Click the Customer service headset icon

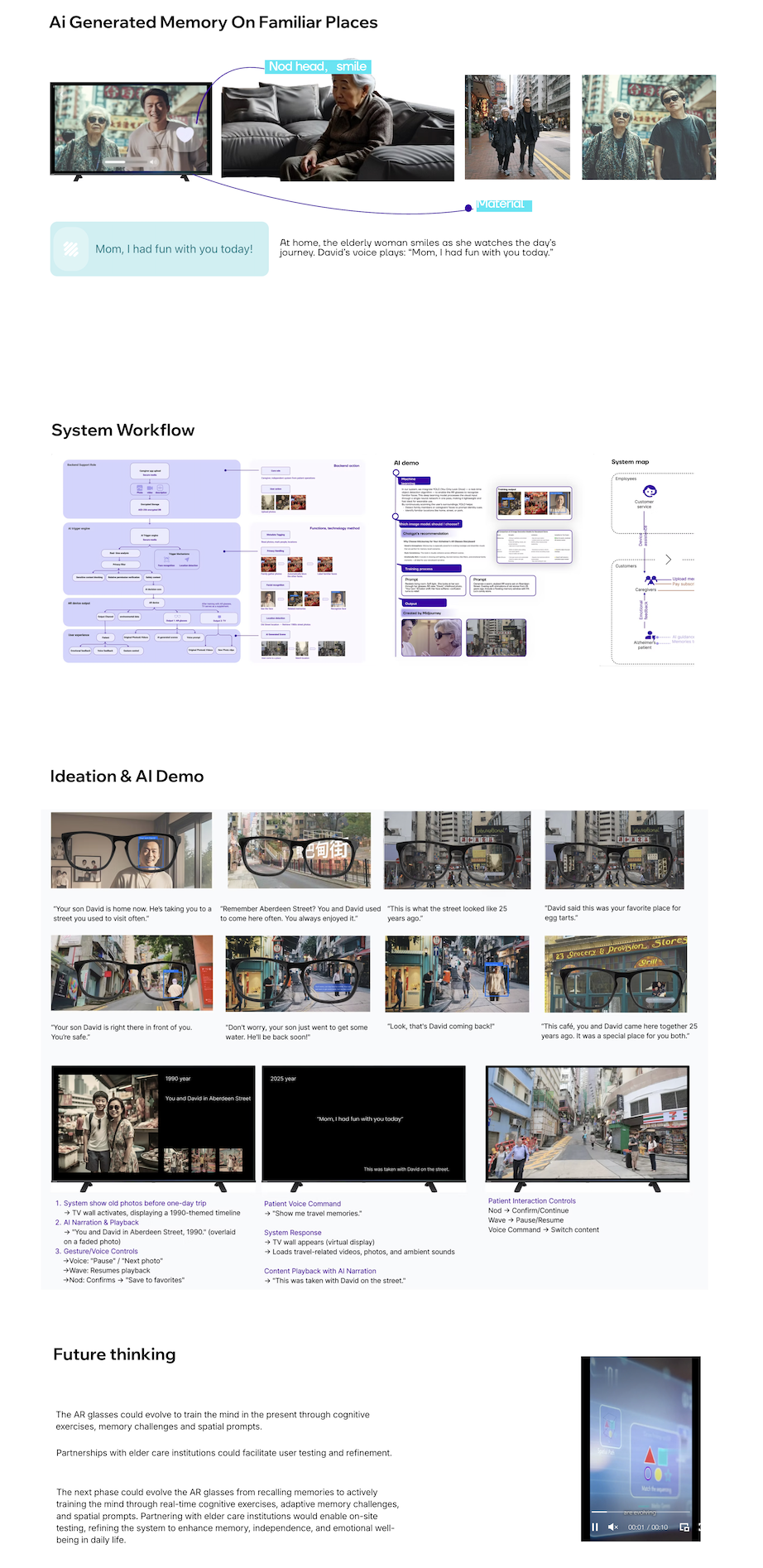pos(650,491)
